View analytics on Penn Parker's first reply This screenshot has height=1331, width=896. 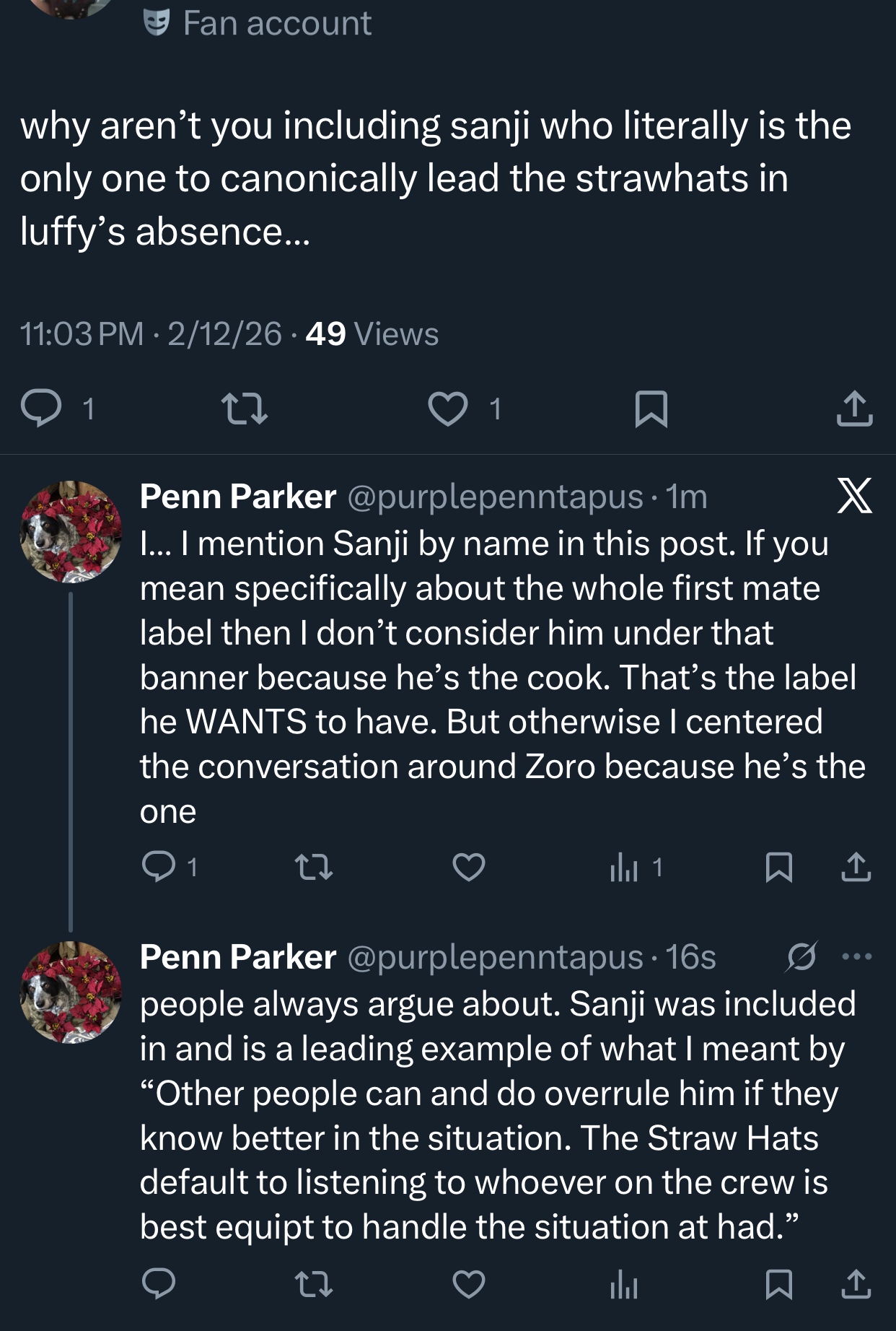[x=625, y=867]
